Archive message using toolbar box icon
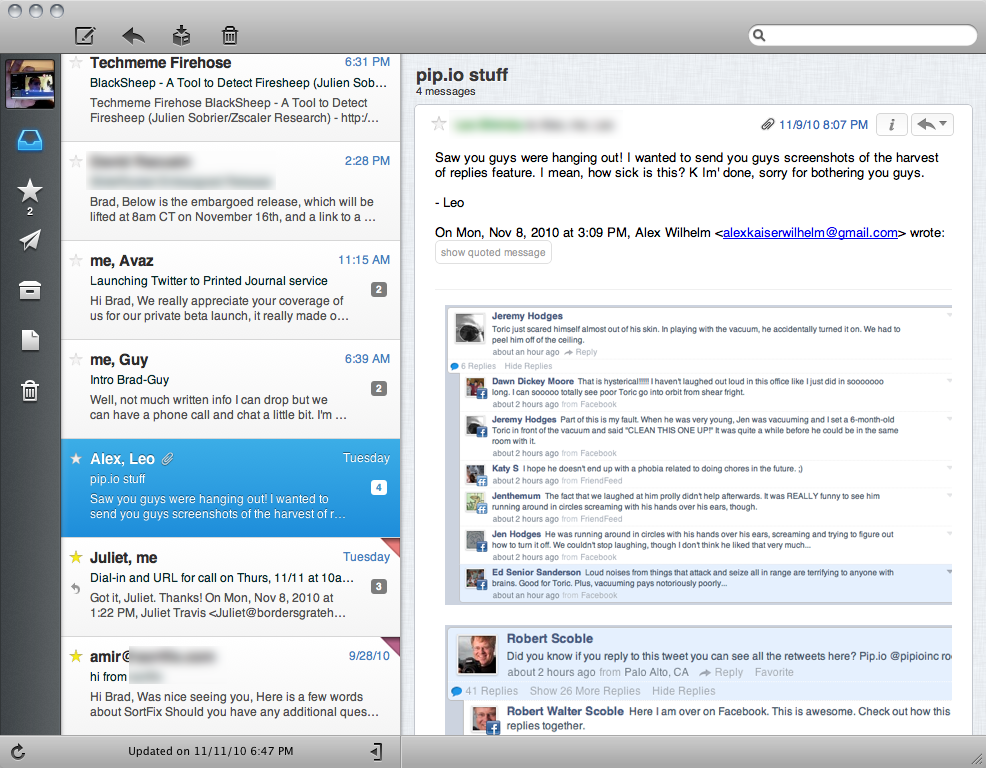The height and width of the screenshot is (768, 986). click(x=181, y=35)
